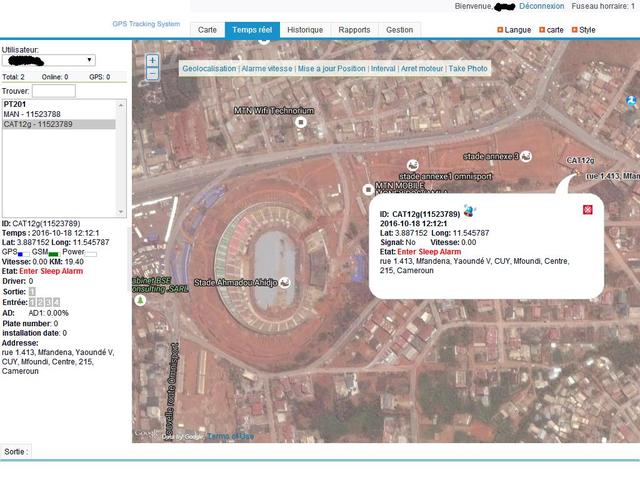Viewport: 640px width, 480px height.
Task: Toggle Entrée input 4
Action: coord(57,302)
